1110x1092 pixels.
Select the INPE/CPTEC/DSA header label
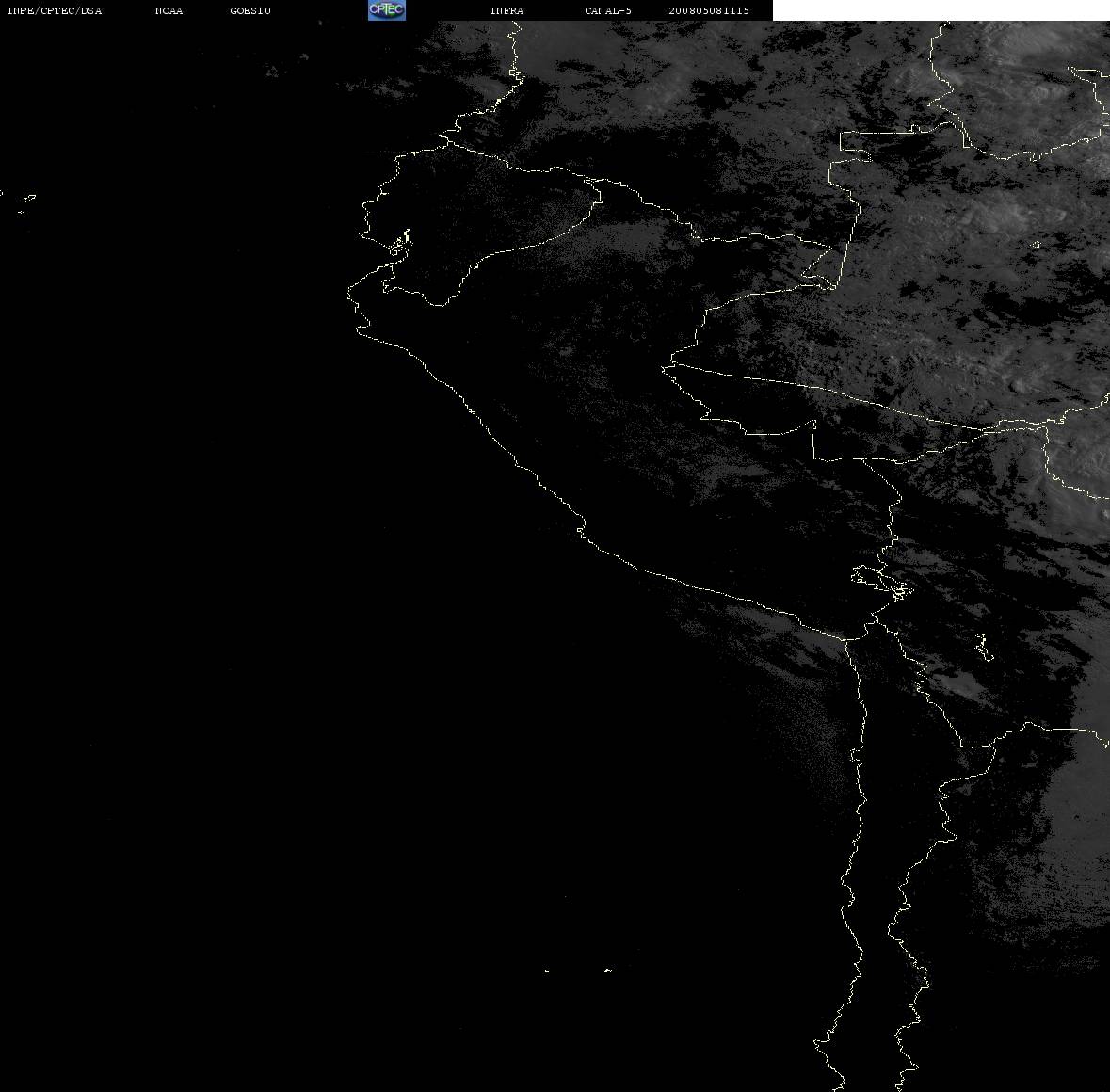(x=54, y=10)
